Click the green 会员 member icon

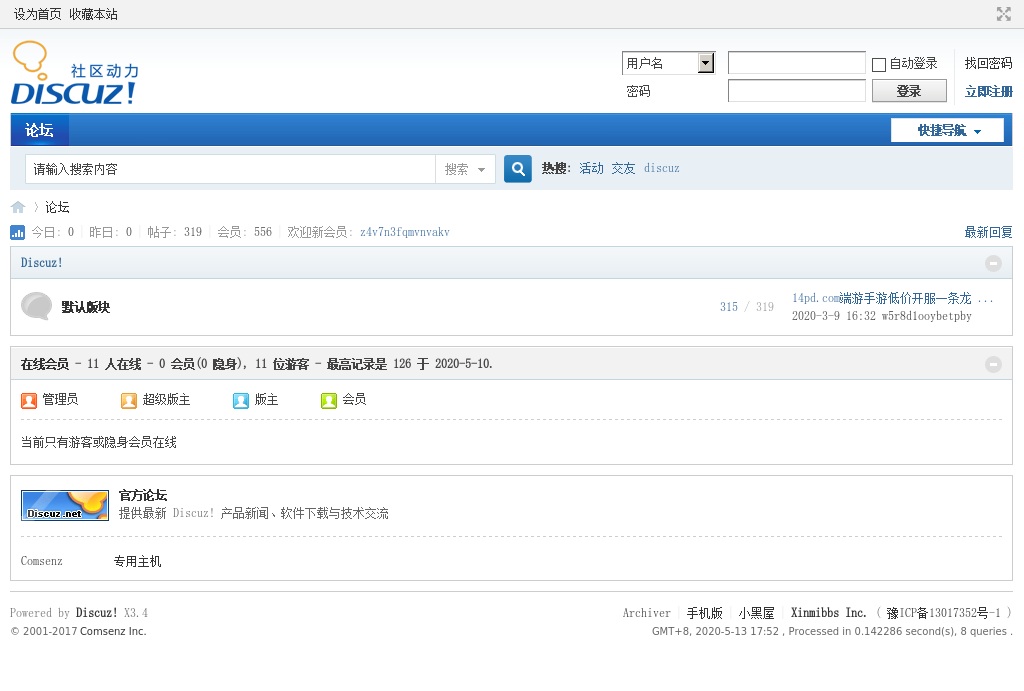[329, 400]
